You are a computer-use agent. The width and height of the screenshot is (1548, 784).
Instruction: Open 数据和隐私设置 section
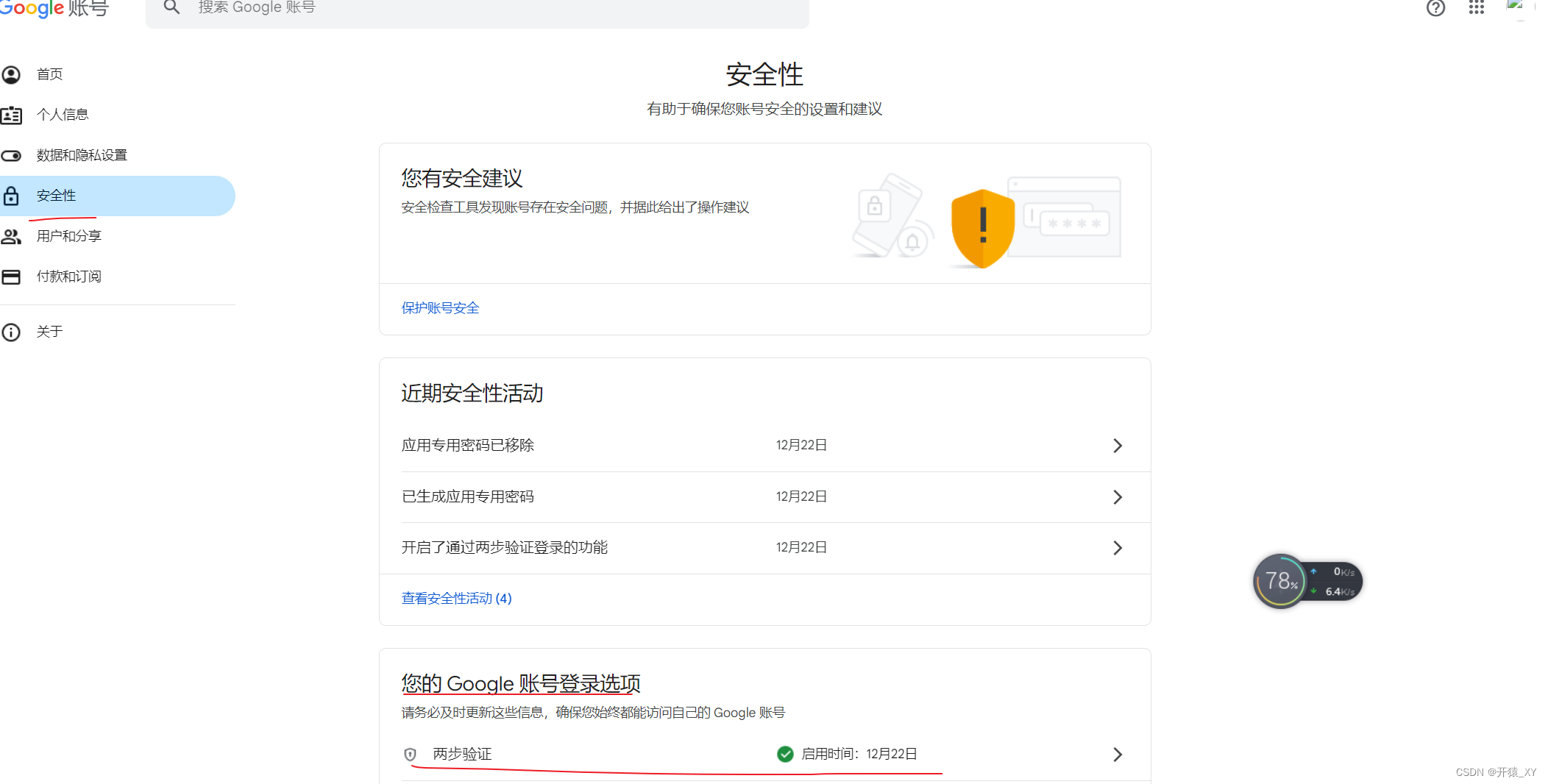118,155
